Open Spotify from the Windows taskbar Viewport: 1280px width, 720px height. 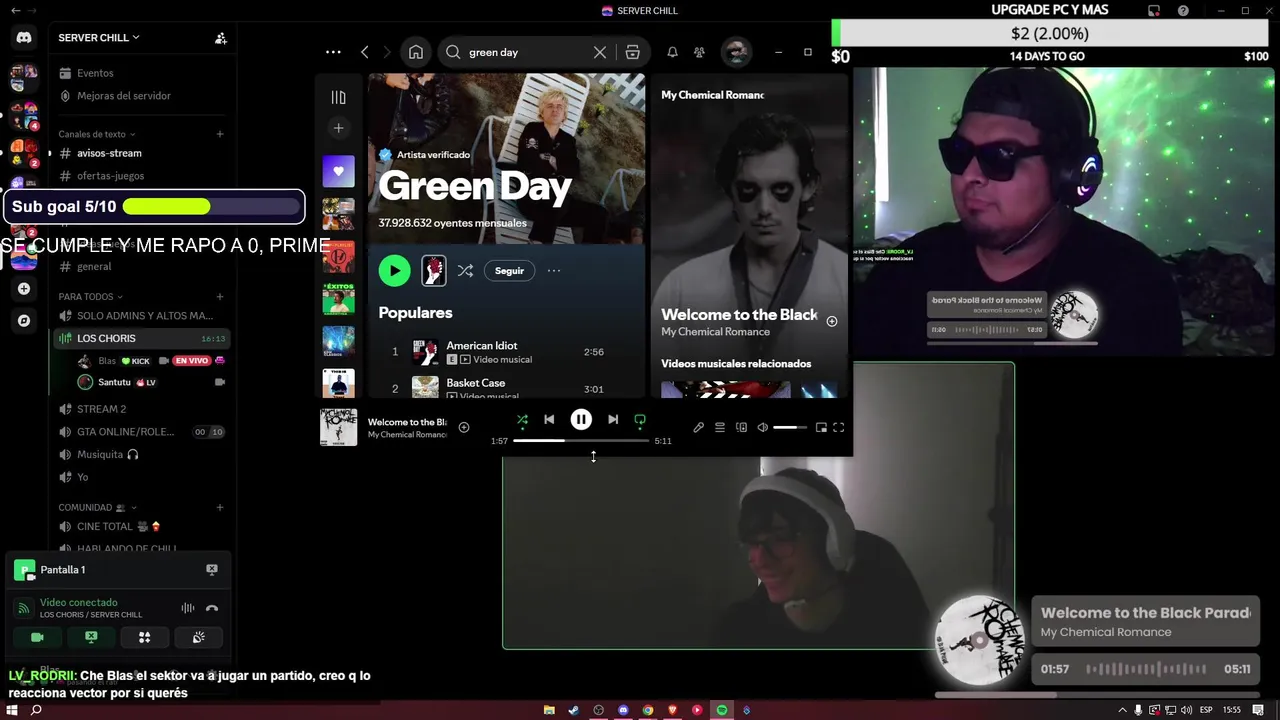(x=722, y=710)
